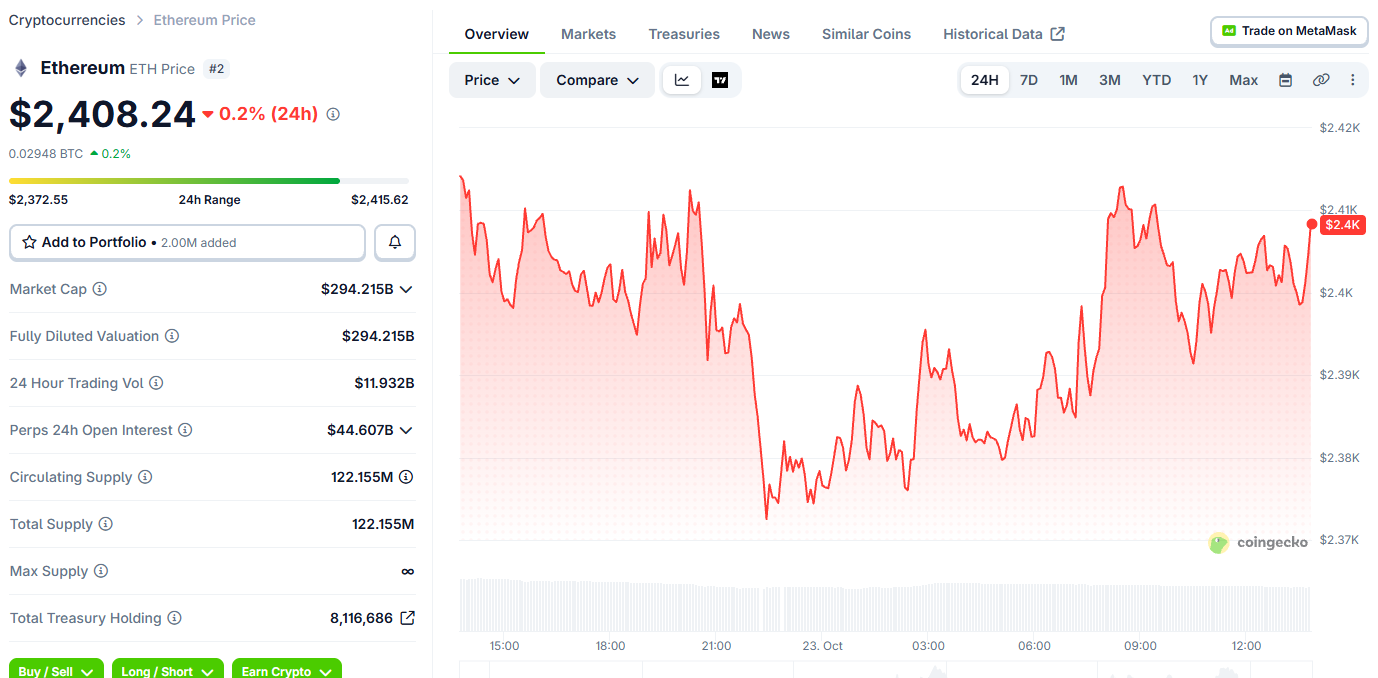Click the 24h Range progress bar

(209, 181)
